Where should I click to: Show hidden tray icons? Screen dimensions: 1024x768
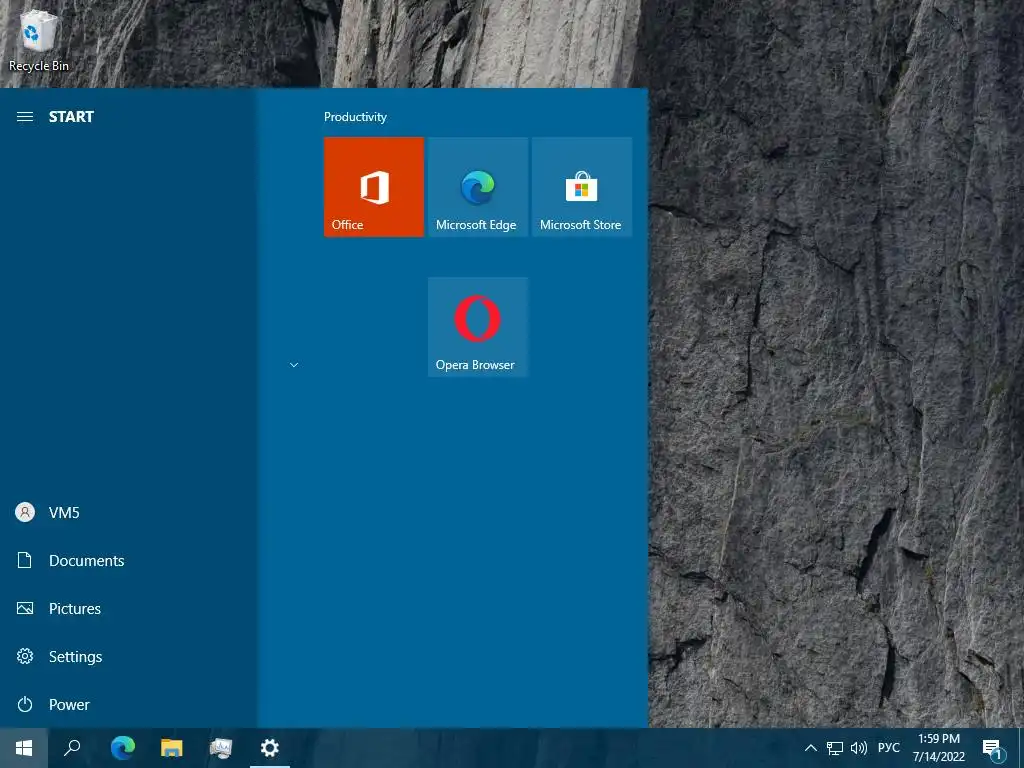pos(810,748)
